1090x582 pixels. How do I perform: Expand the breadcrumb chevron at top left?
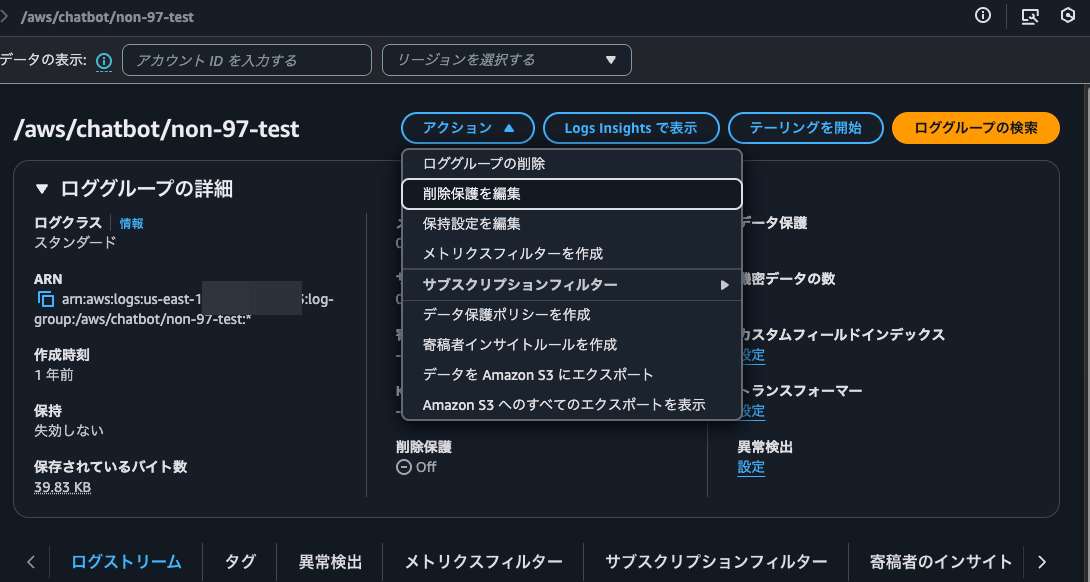point(12,16)
